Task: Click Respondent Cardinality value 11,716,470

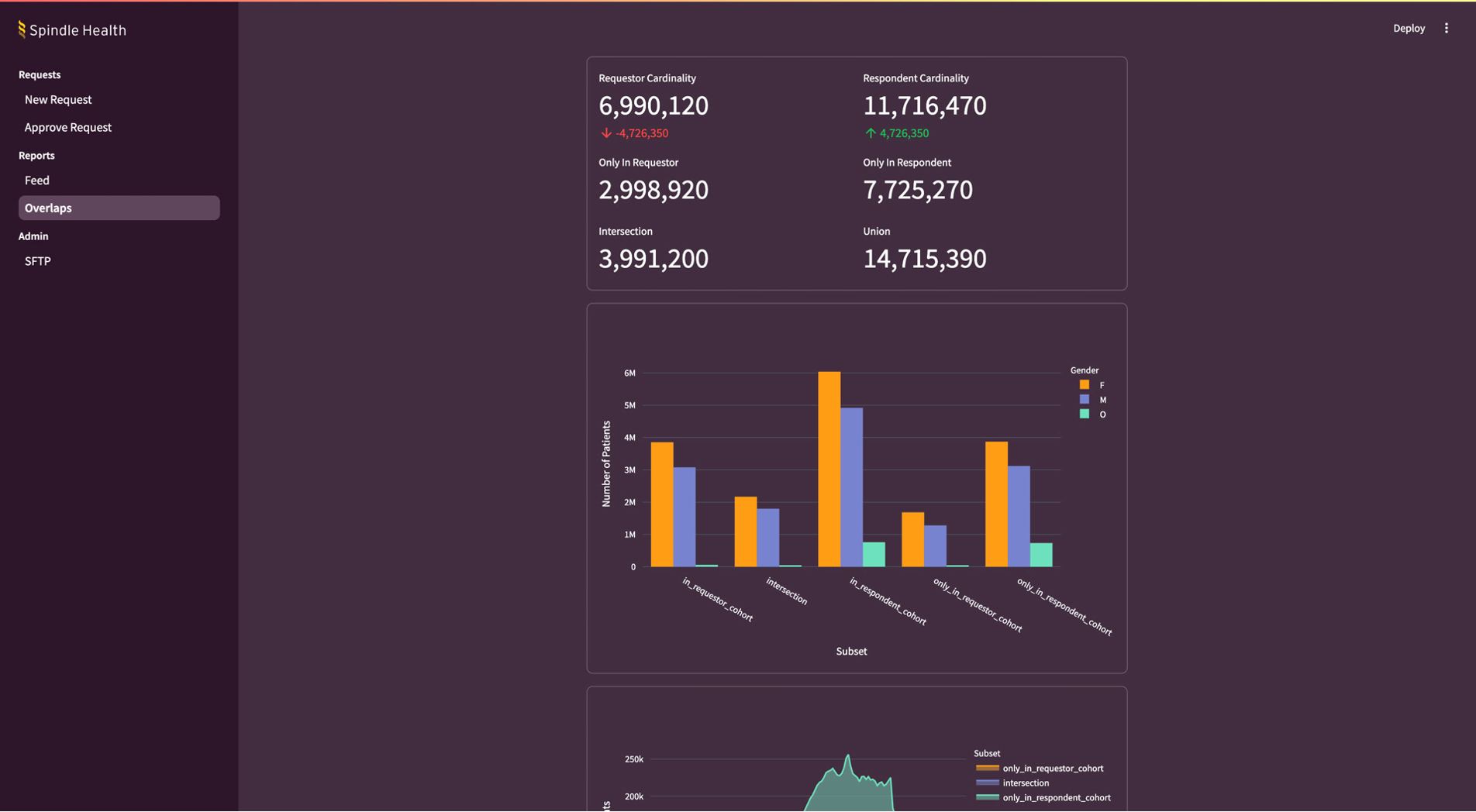Action: coord(925,106)
